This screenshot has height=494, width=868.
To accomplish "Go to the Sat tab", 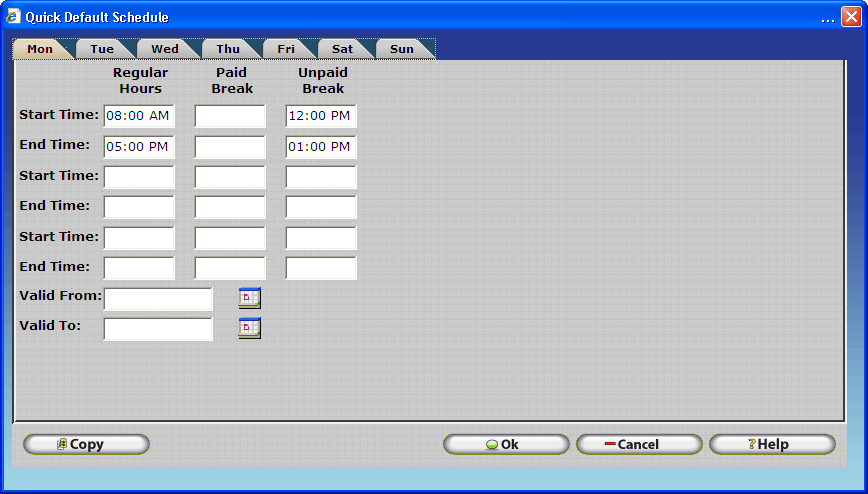I will point(342,49).
